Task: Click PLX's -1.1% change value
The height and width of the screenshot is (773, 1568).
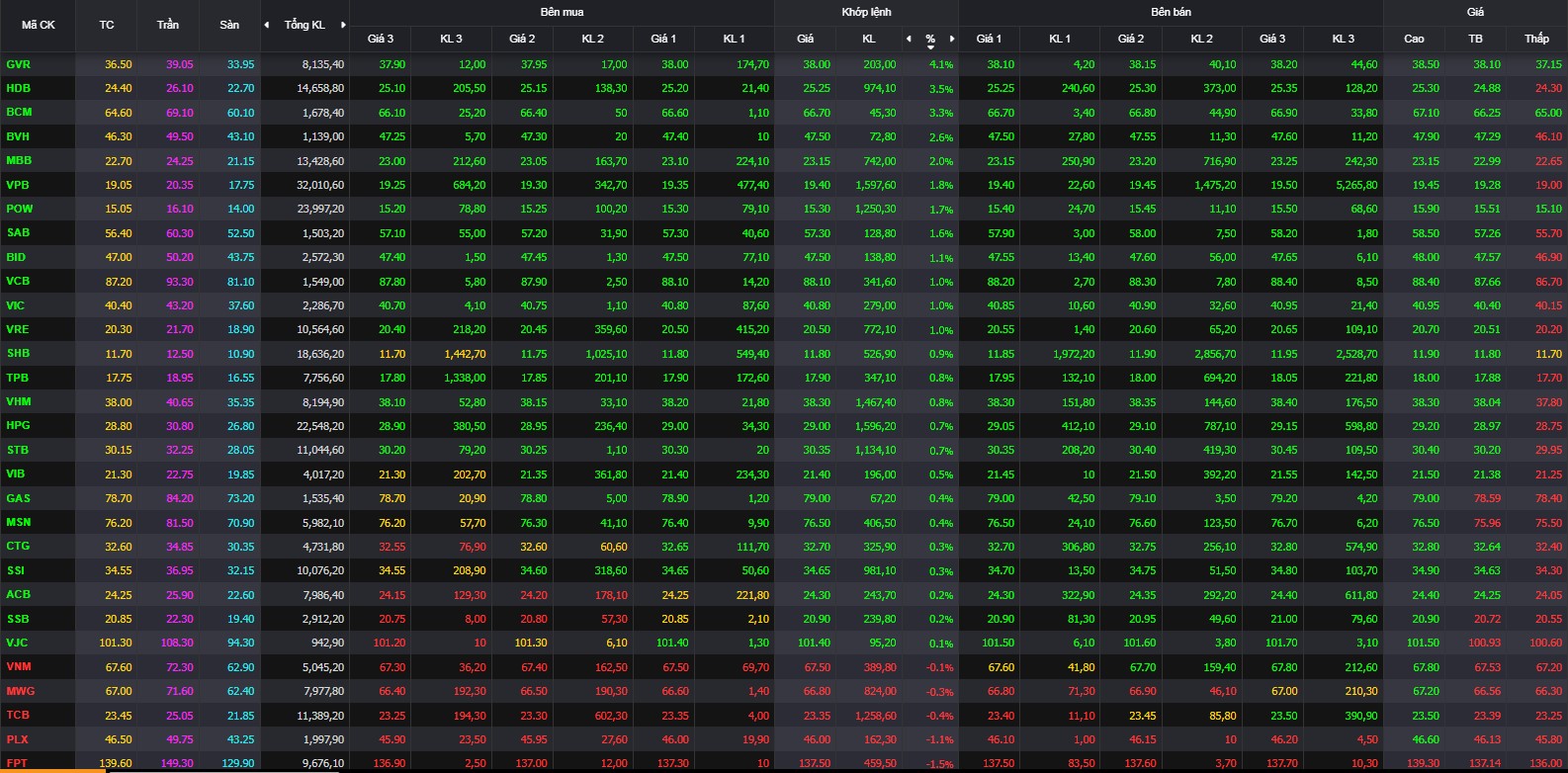Action: point(940,739)
